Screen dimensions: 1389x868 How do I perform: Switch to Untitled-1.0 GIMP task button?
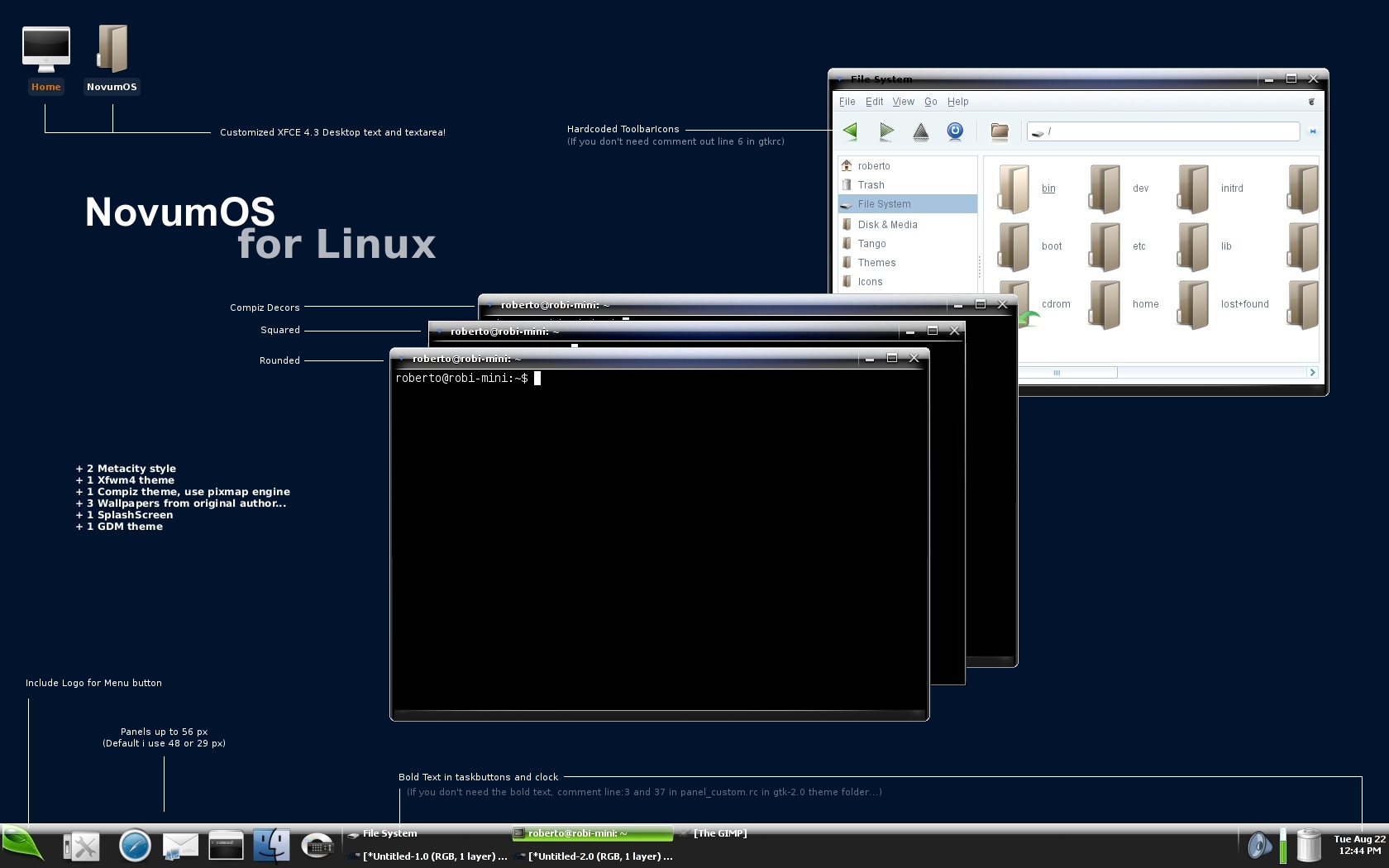[x=427, y=856]
